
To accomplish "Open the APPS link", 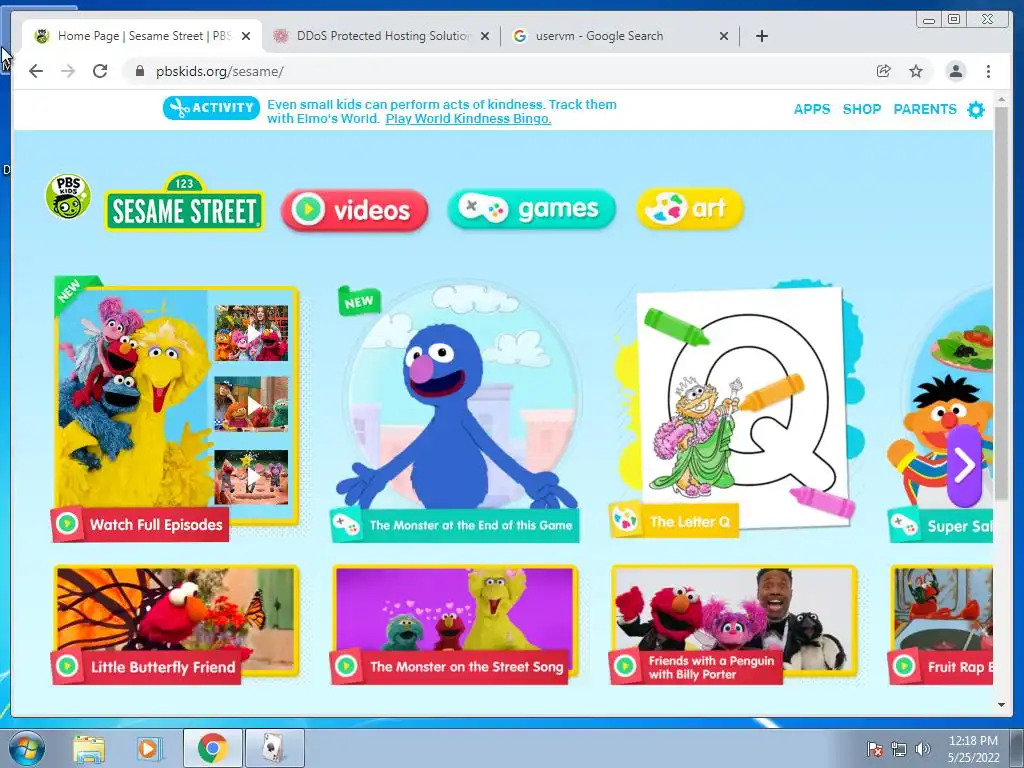I will [x=812, y=109].
